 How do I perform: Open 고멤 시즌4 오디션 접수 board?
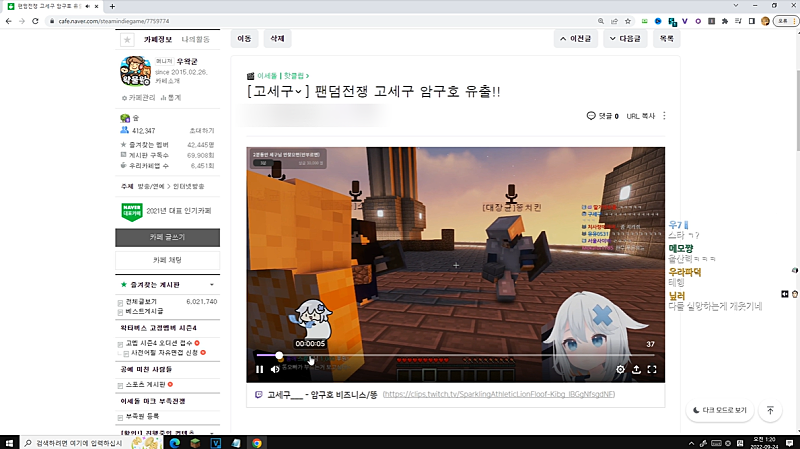pos(159,343)
